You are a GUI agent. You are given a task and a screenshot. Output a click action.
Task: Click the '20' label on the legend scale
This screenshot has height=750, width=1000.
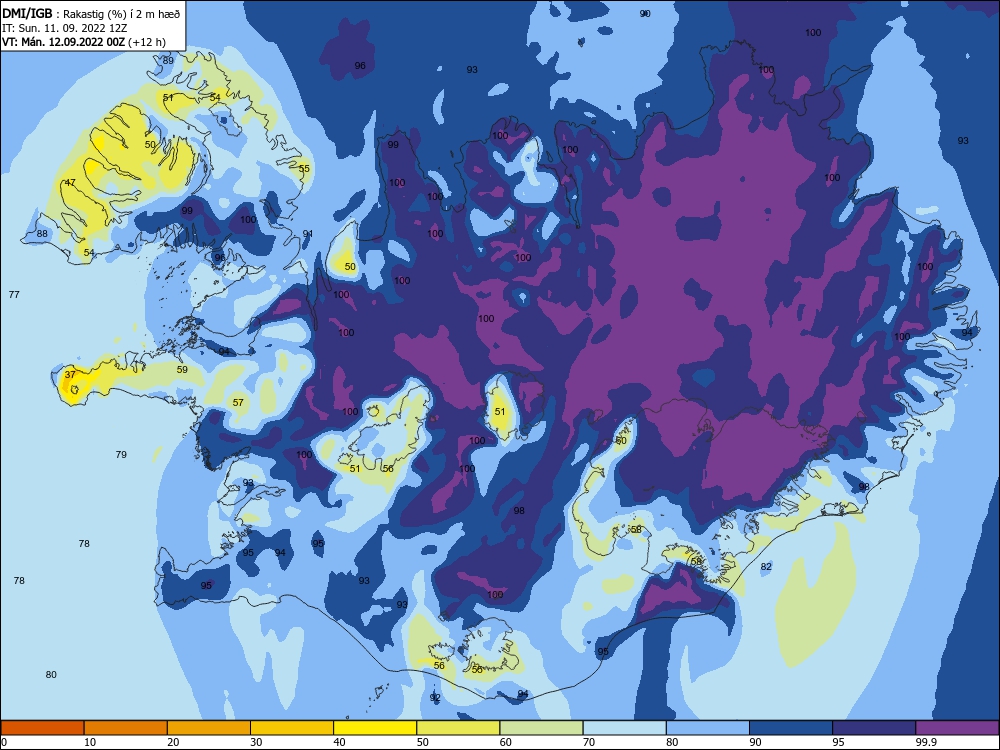[173, 742]
